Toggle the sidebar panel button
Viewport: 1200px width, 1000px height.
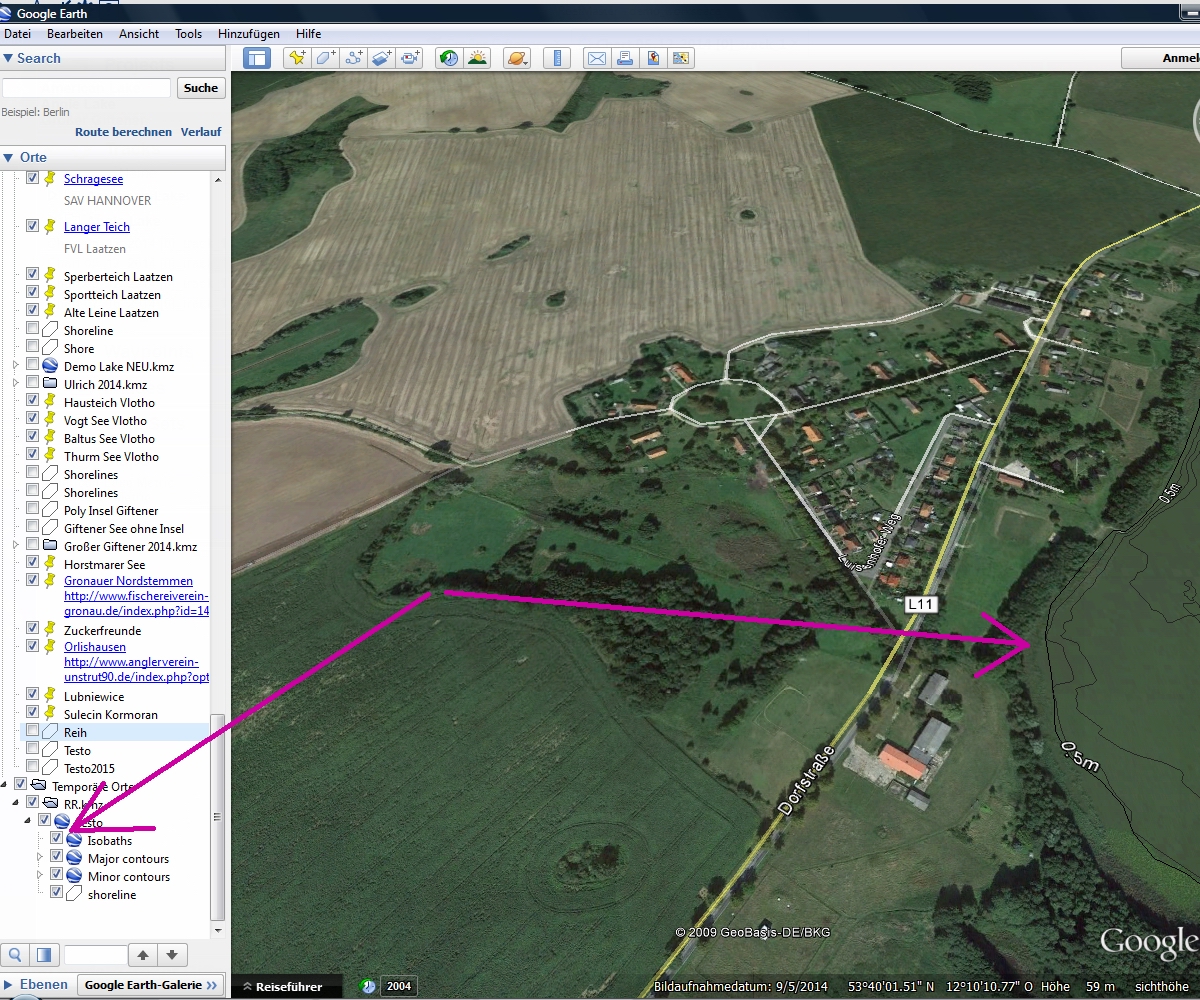[257, 58]
